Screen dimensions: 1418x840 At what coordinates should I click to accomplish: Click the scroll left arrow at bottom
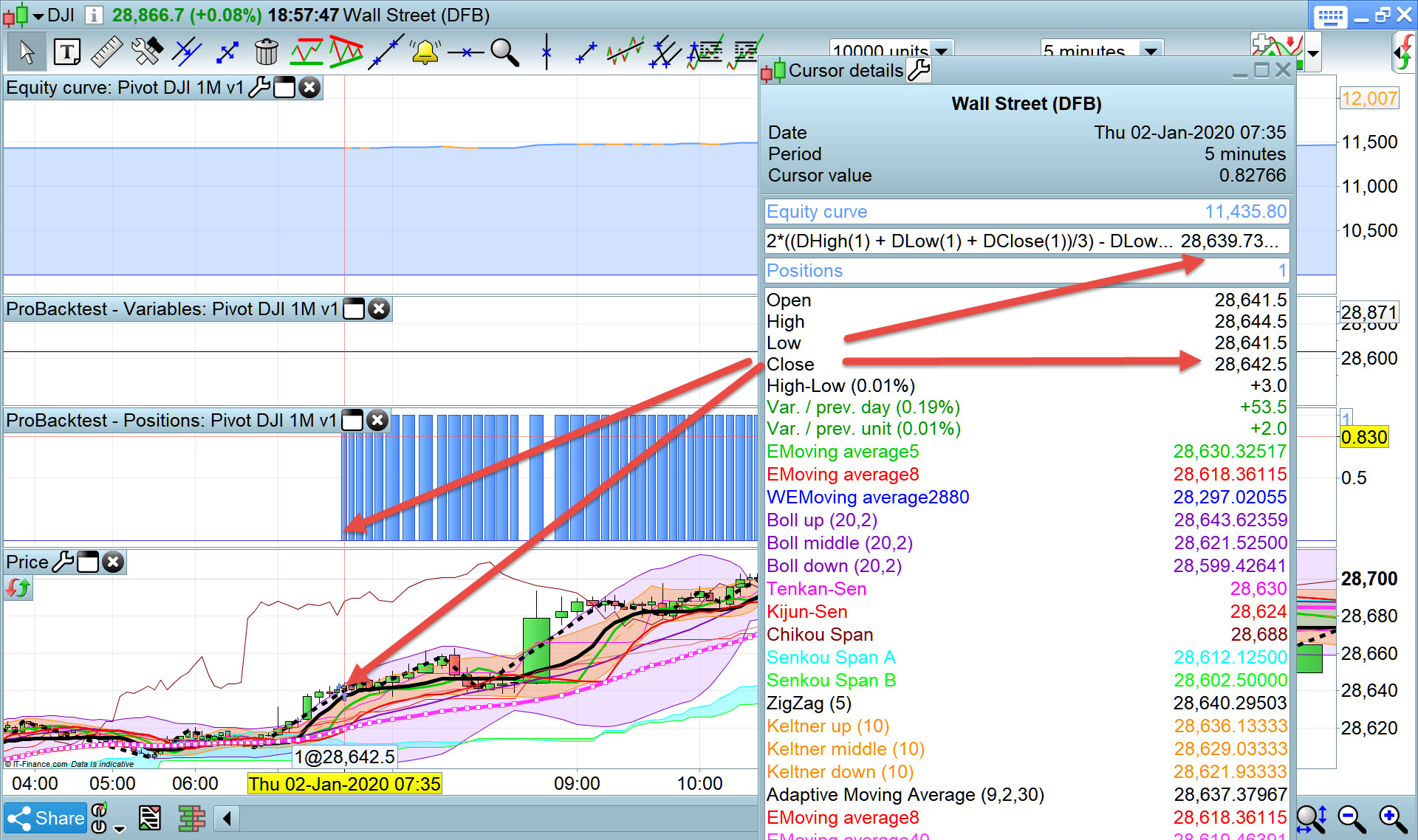tap(227, 818)
